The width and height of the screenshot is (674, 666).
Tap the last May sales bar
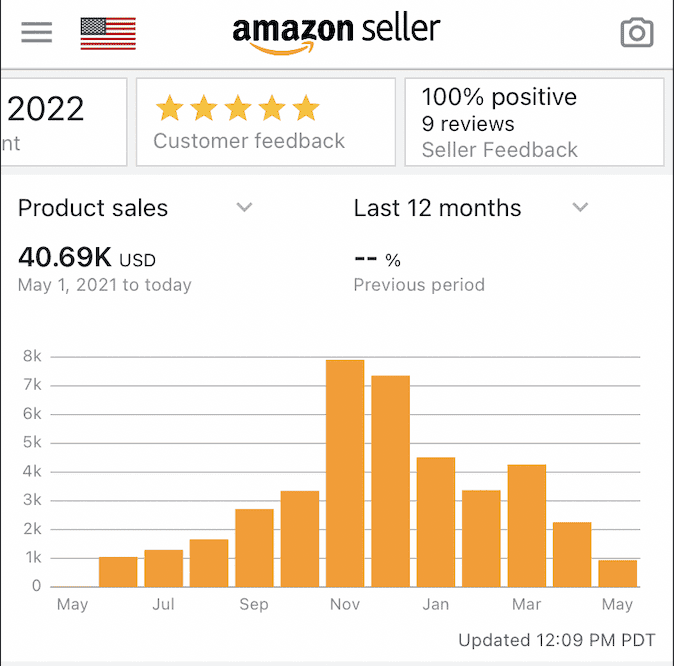tap(617, 574)
